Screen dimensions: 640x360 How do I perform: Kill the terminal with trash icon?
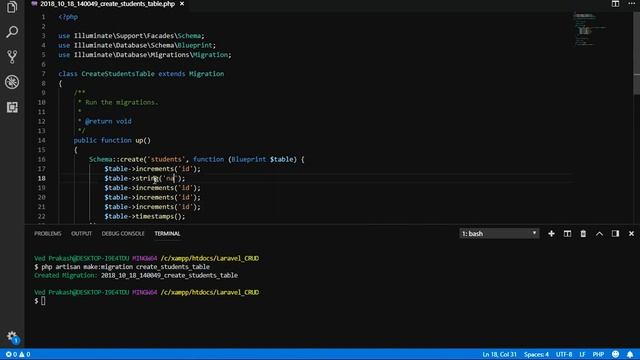click(x=583, y=233)
